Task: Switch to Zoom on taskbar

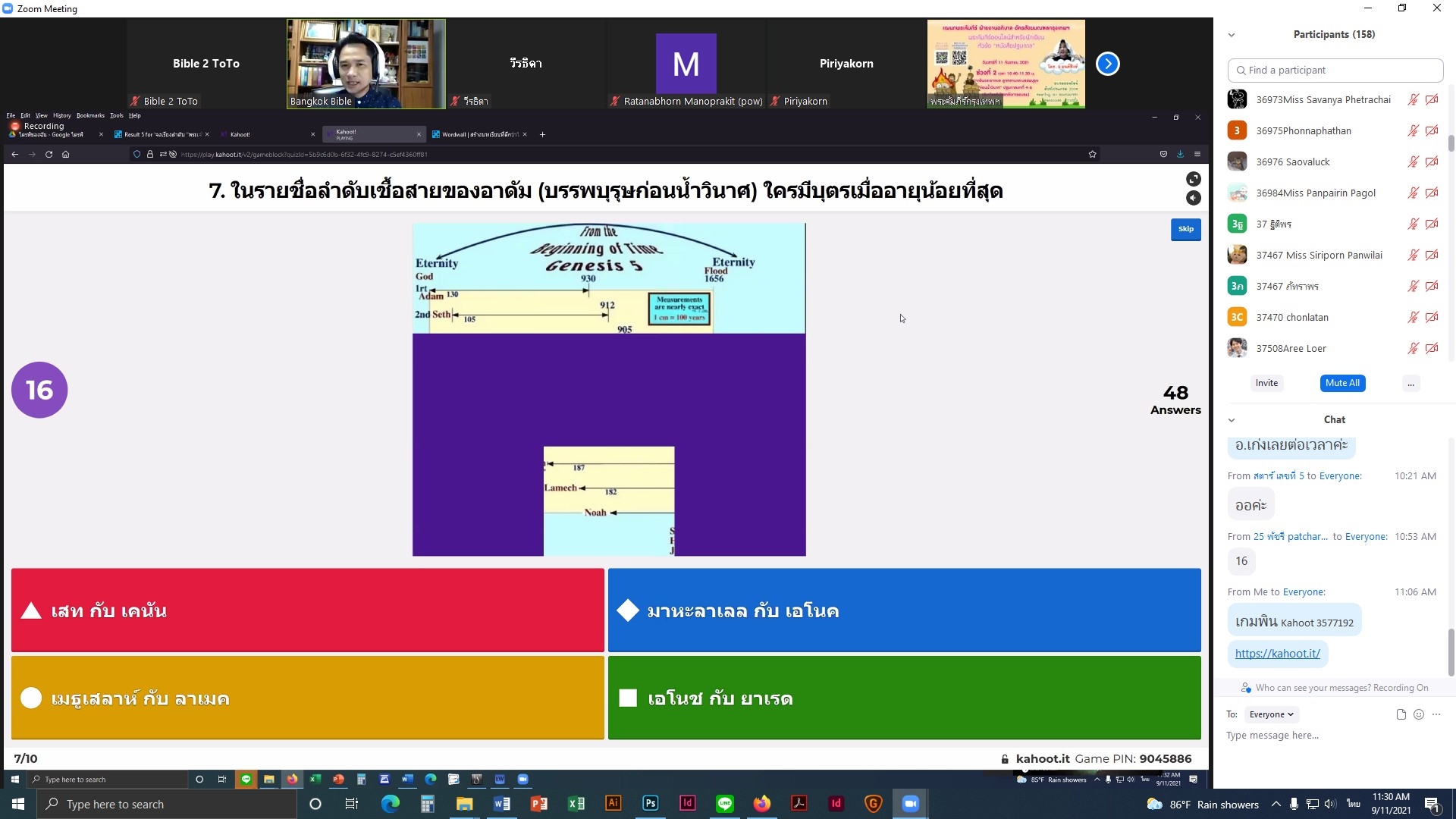Action: pos(910,804)
